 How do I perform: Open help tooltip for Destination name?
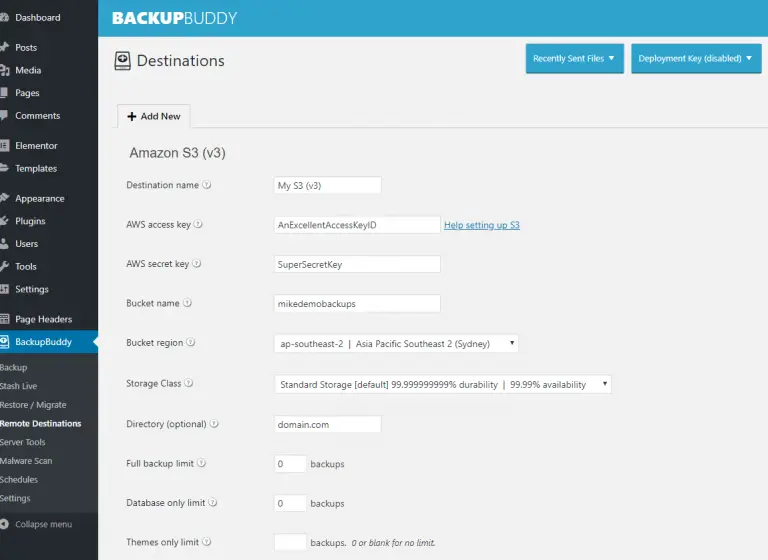[207, 185]
